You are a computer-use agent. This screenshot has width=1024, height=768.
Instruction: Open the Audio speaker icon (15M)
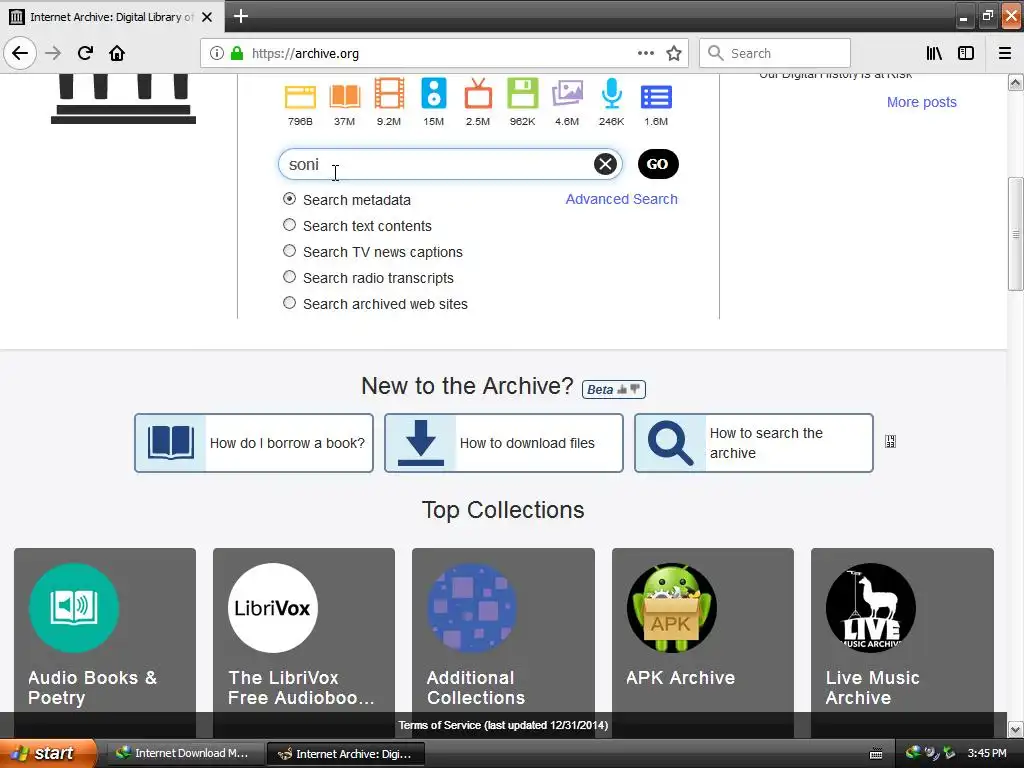[x=434, y=93]
